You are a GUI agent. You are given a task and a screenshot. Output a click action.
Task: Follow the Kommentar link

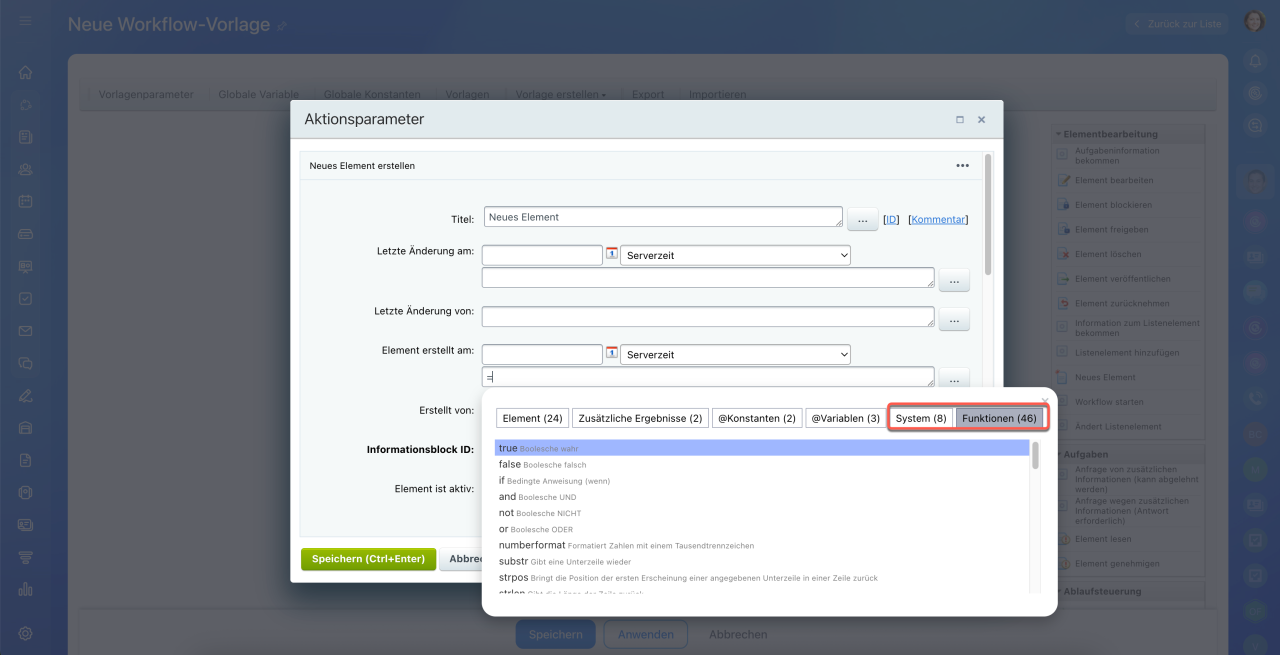click(938, 219)
